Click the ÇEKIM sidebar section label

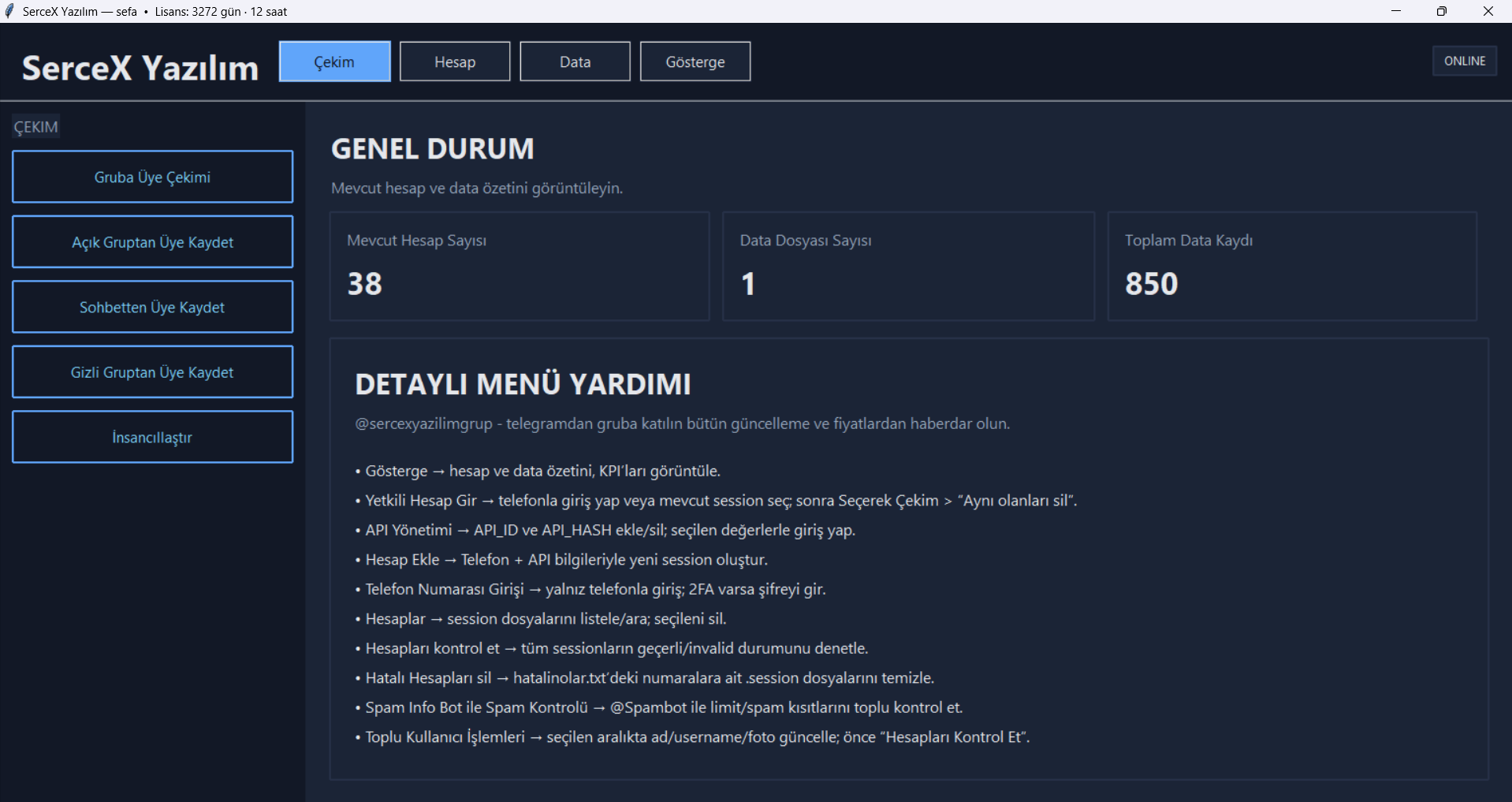point(35,127)
